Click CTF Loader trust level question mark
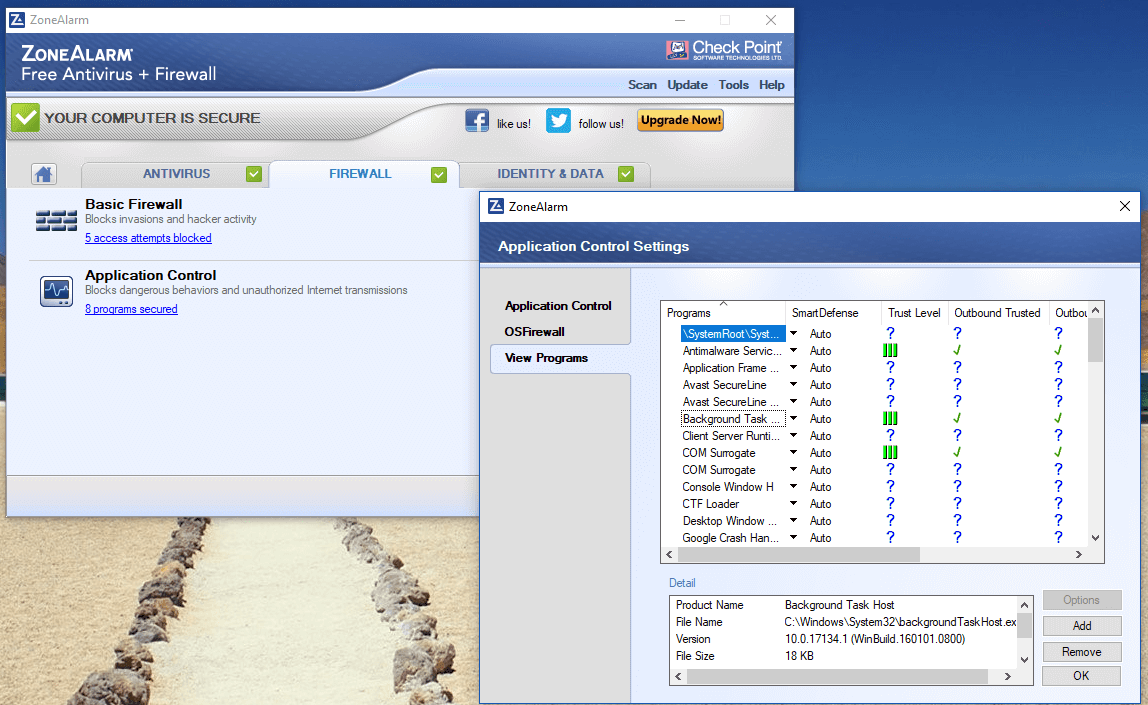This screenshot has width=1148, height=705. pyautogui.click(x=890, y=504)
